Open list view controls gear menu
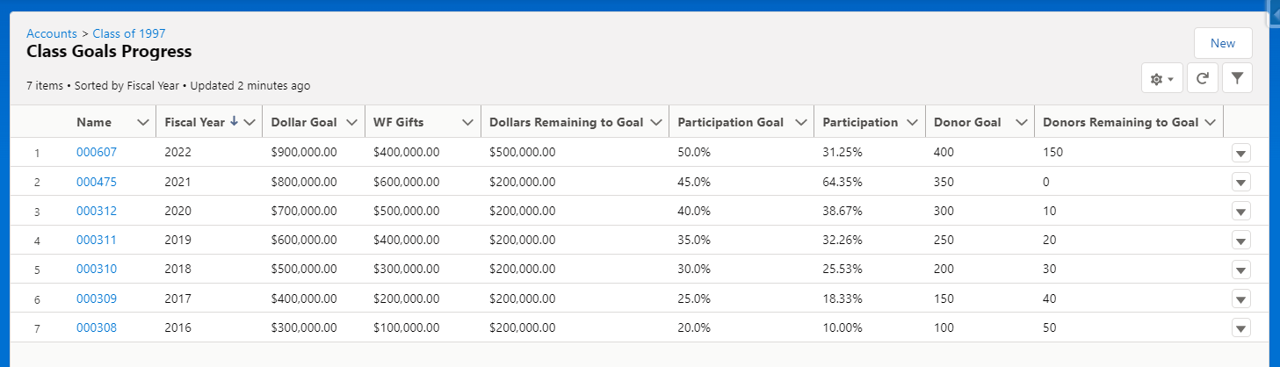 [x=1162, y=78]
